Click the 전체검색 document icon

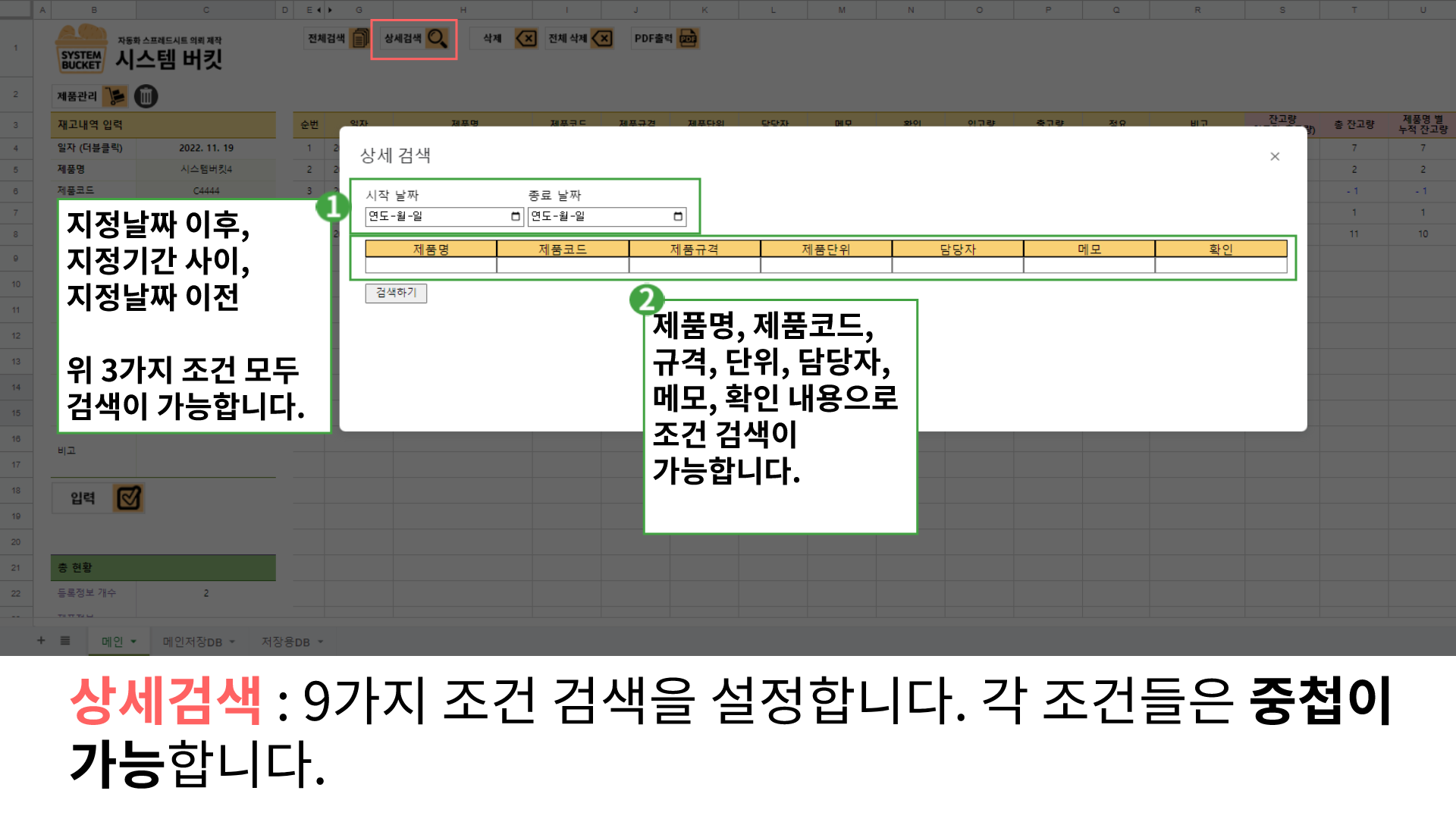click(x=360, y=39)
